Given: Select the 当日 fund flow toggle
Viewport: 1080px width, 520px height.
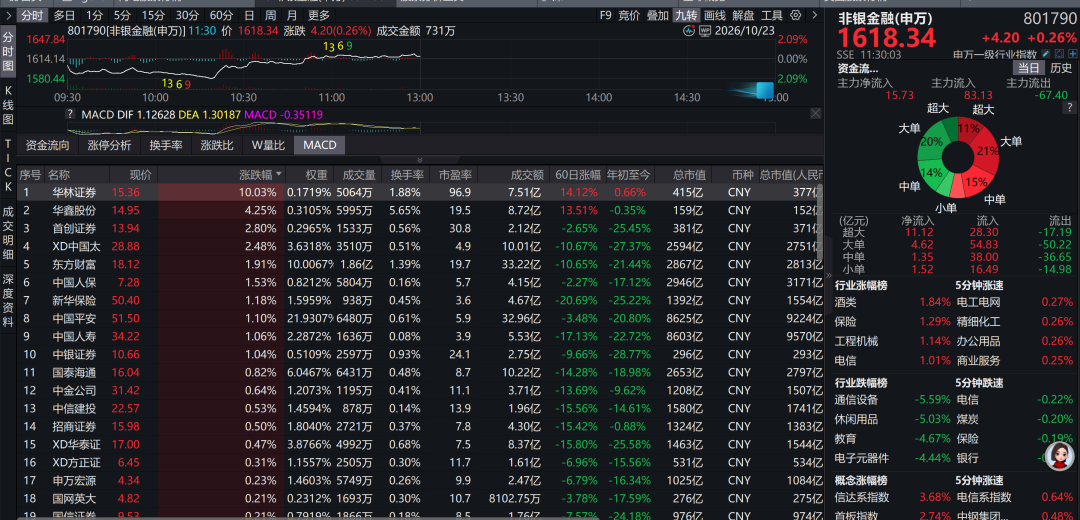Looking at the screenshot, I should pos(1028,67).
